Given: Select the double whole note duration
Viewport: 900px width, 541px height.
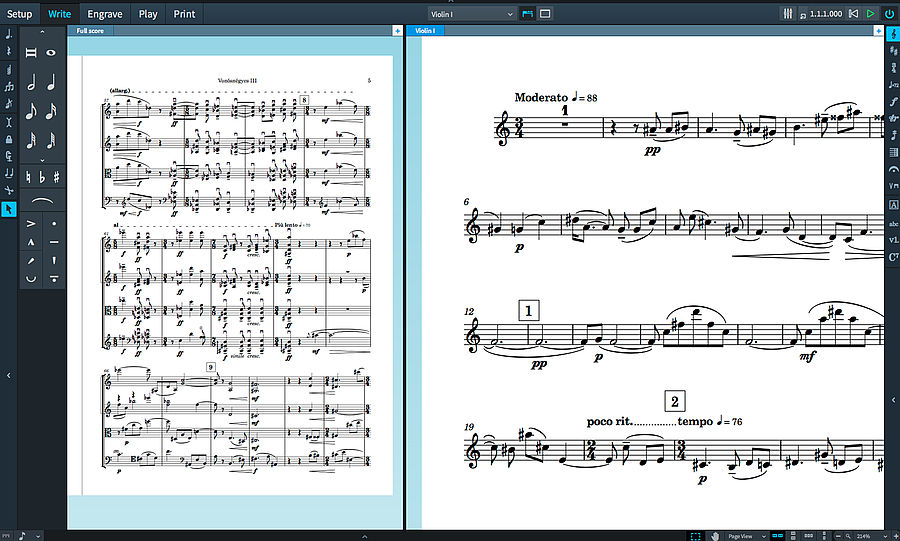Looking at the screenshot, I should (31, 53).
